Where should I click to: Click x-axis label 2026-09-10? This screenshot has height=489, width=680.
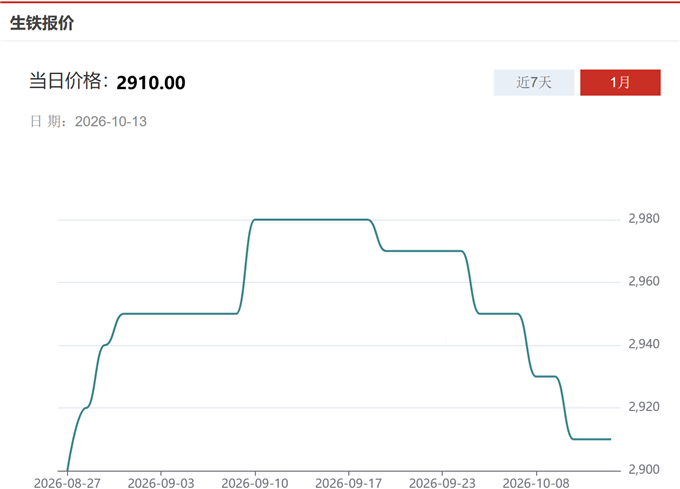coord(255,483)
